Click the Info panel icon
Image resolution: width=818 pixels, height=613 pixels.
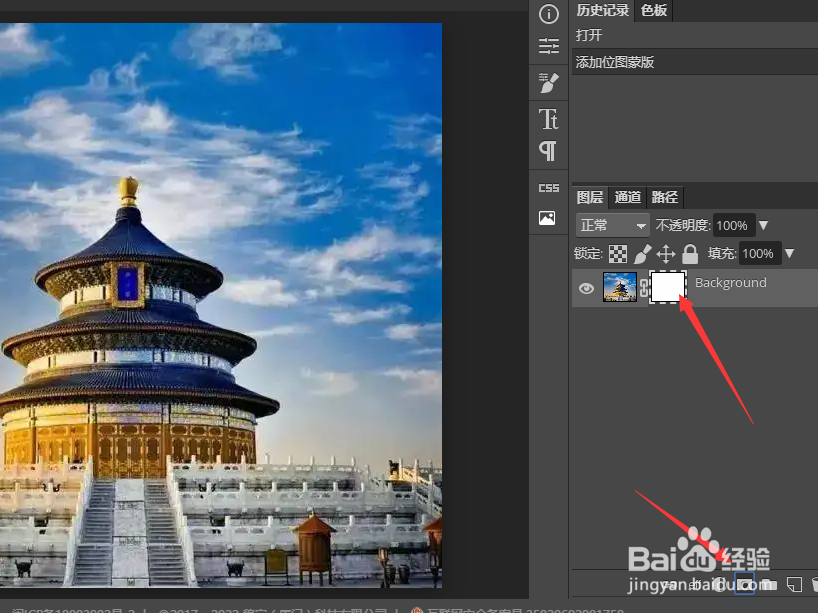(548, 14)
